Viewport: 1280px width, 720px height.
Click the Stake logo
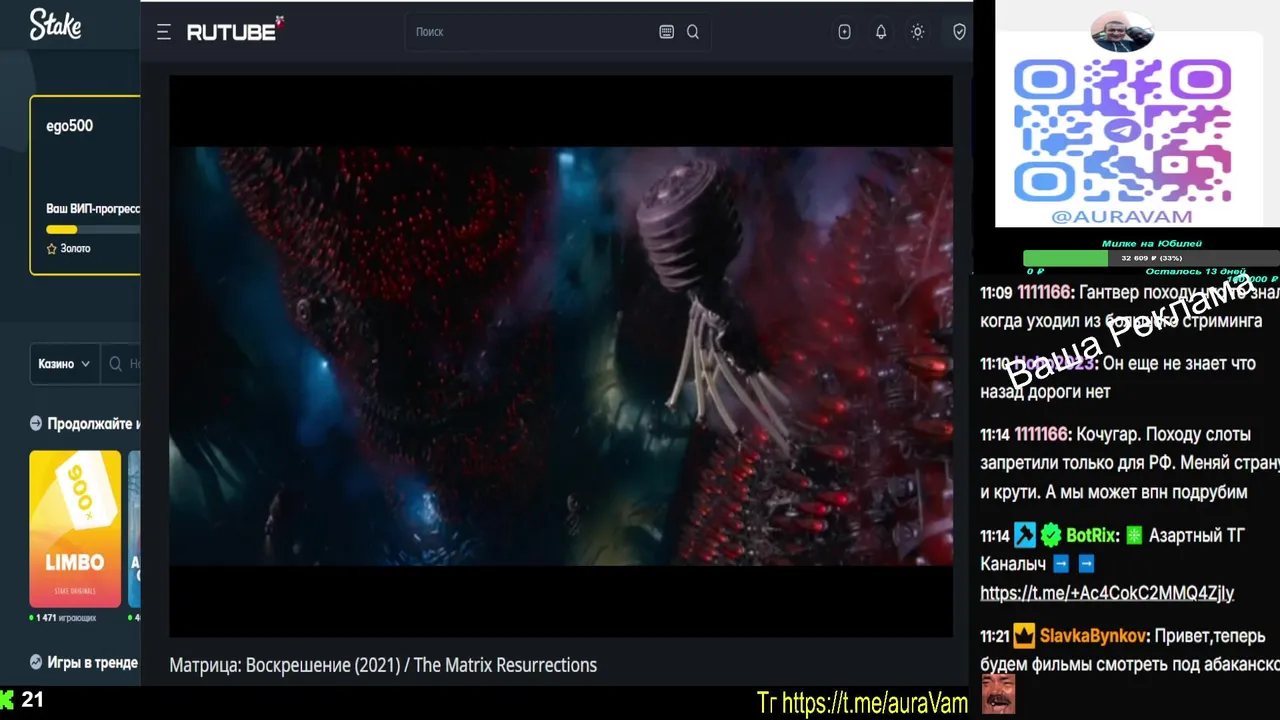(55, 24)
